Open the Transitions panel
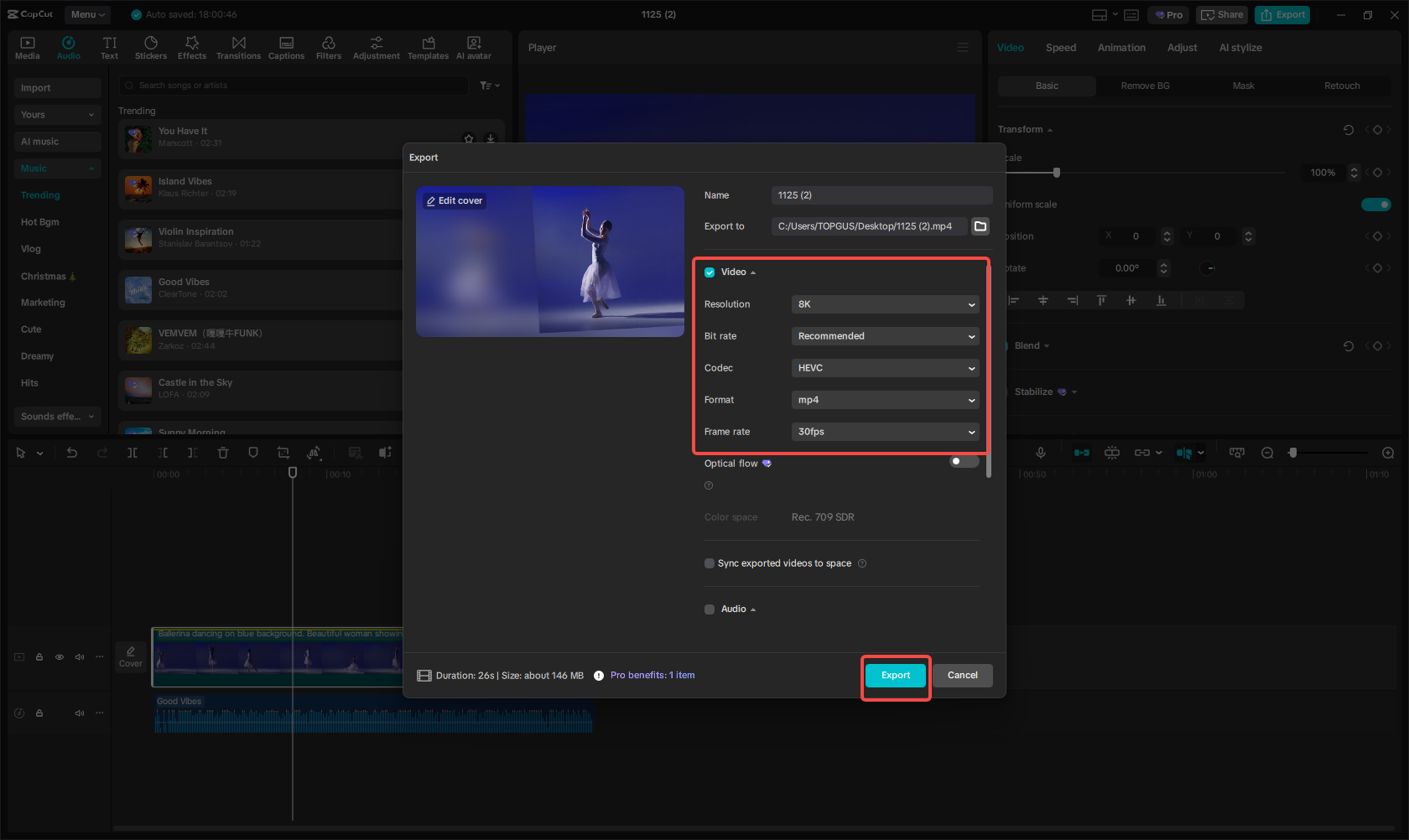Screen dimensions: 1409x840 pos(238,46)
